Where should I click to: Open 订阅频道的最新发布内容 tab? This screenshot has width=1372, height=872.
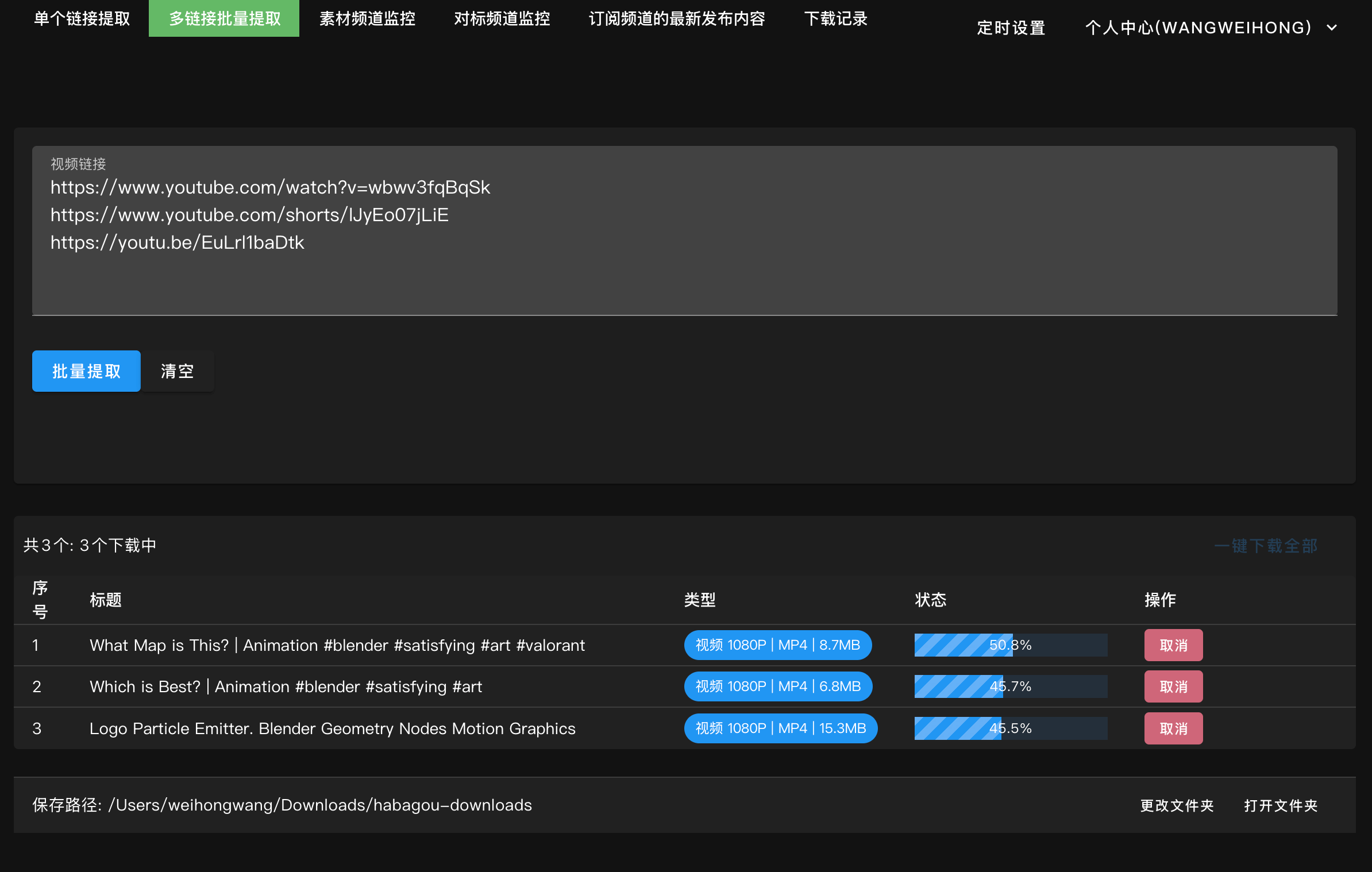pyautogui.click(x=676, y=18)
